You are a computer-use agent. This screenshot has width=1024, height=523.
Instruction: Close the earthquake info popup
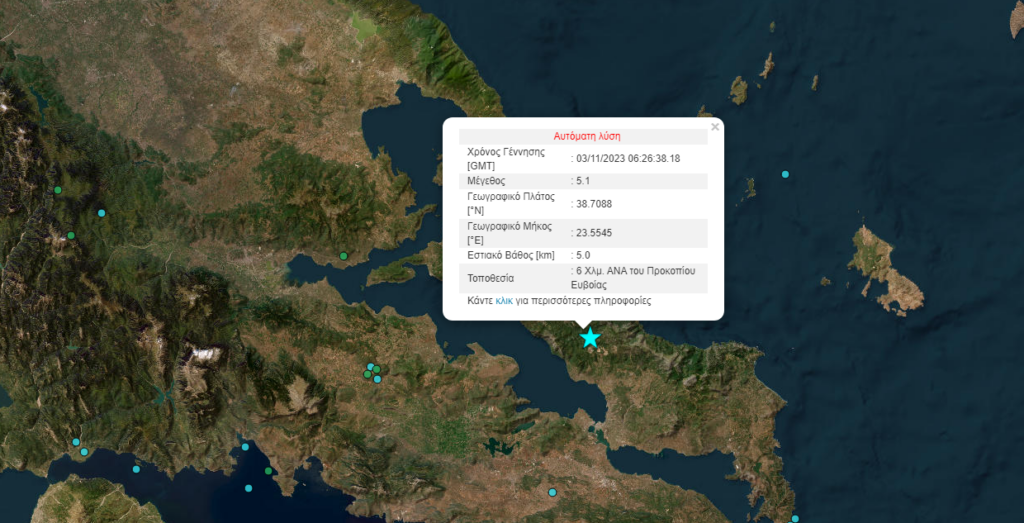(714, 127)
